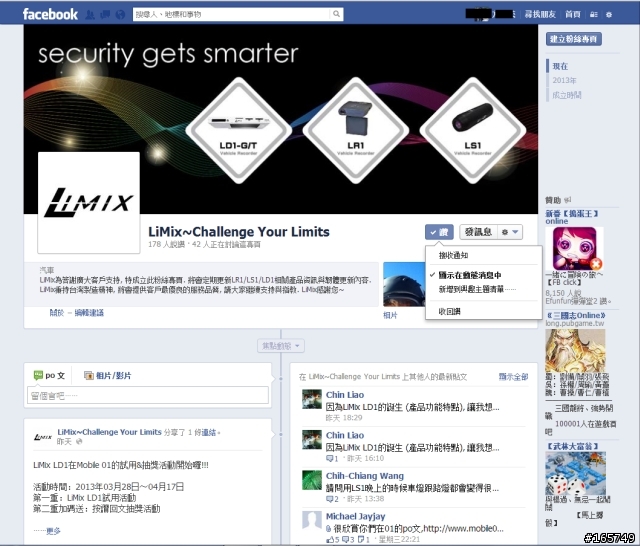The image size is (640, 546).
Task: Click Chih-Chiang Wang green avatar
Action: tap(311, 480)
